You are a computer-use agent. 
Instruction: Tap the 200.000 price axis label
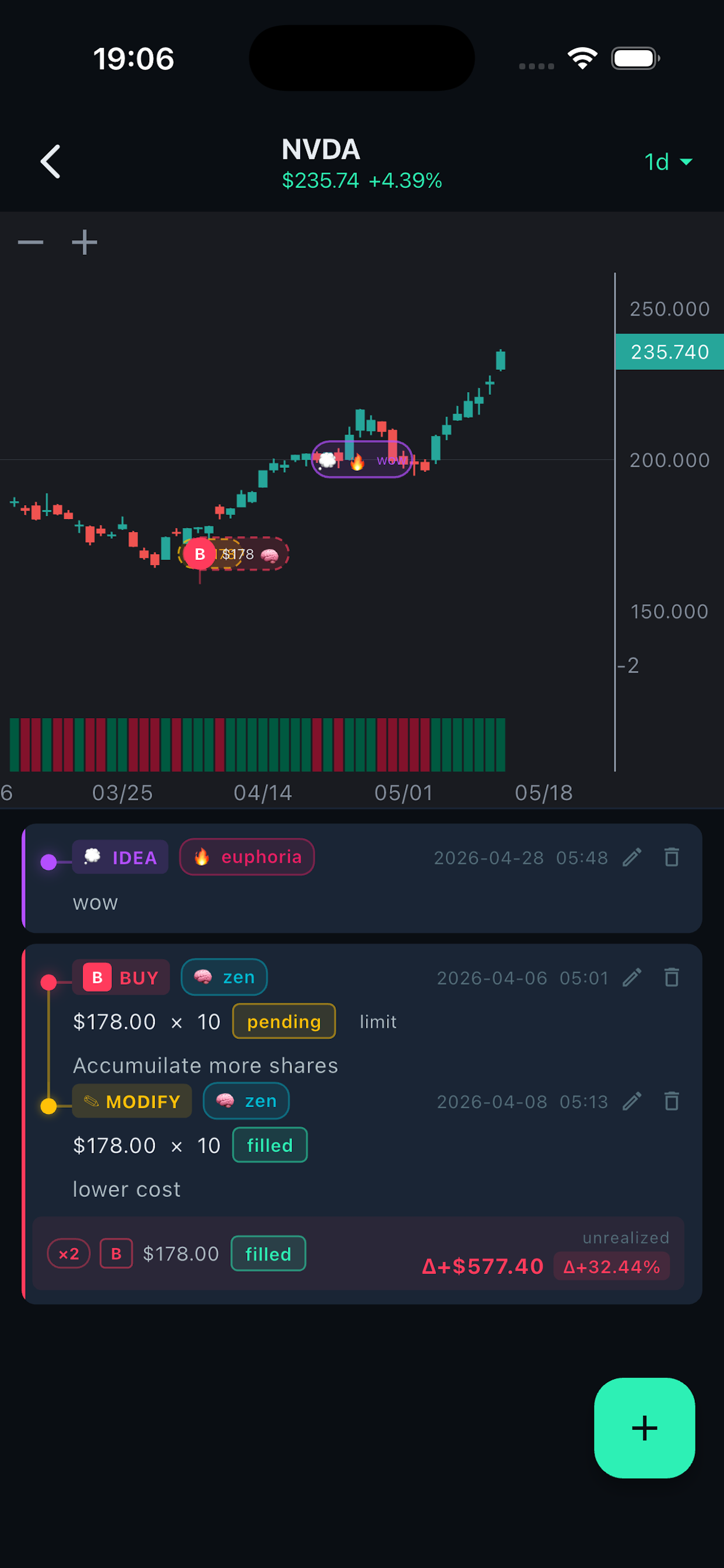[x=669, y=460]
